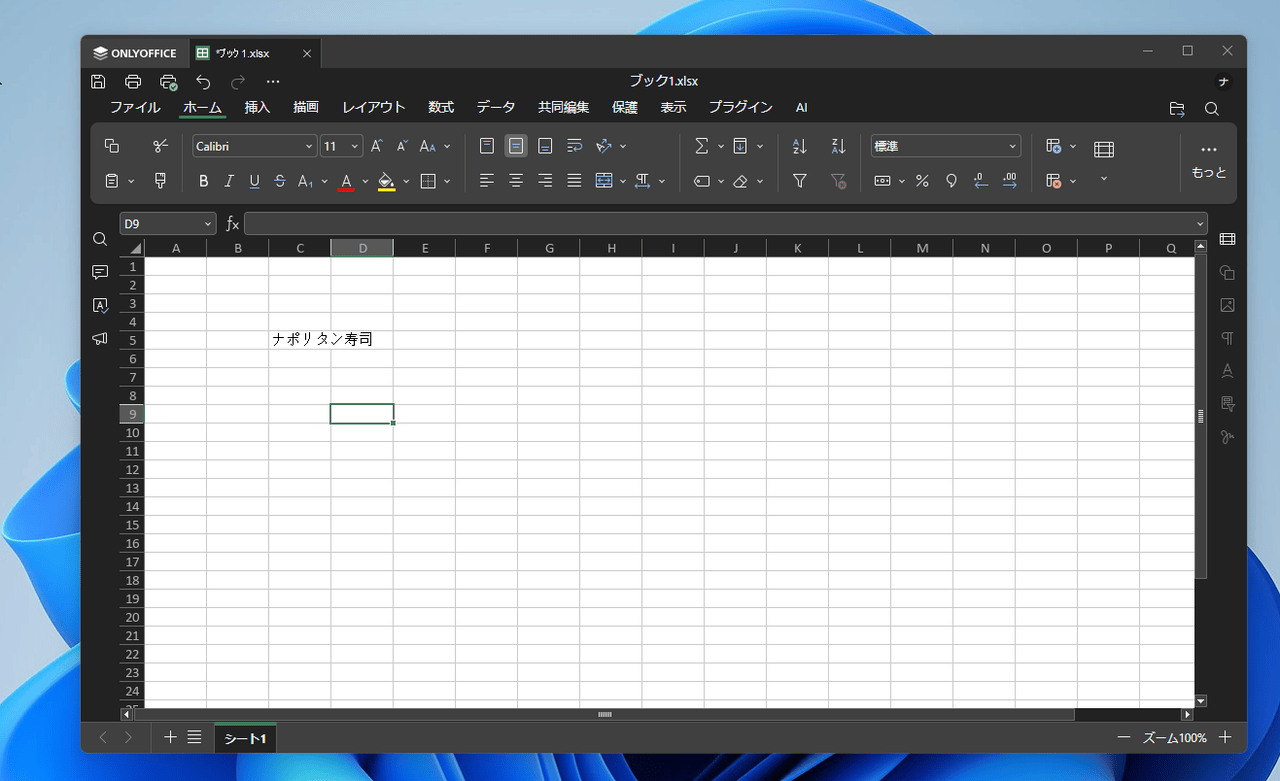Switch to the レイアウト tab
Screen dimensions: 1280x781
(374, 108)
